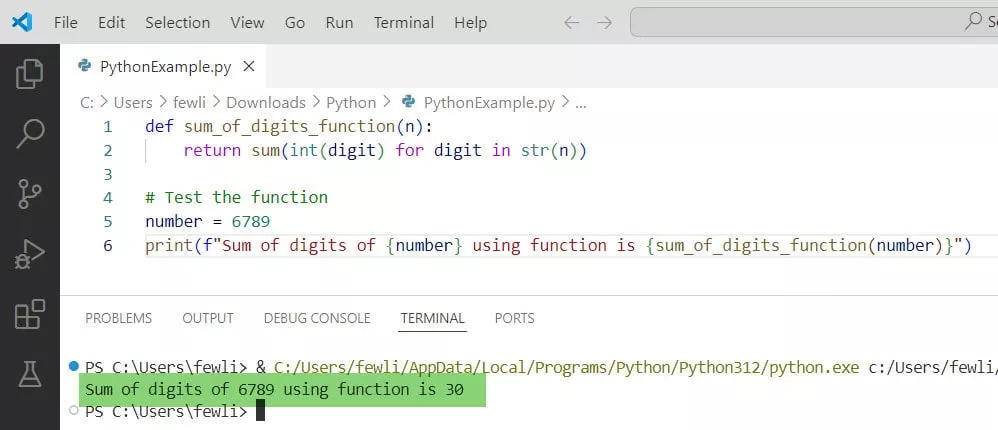Click the VS Code logo icon
The image size is (998, 430).
(22, 22)
